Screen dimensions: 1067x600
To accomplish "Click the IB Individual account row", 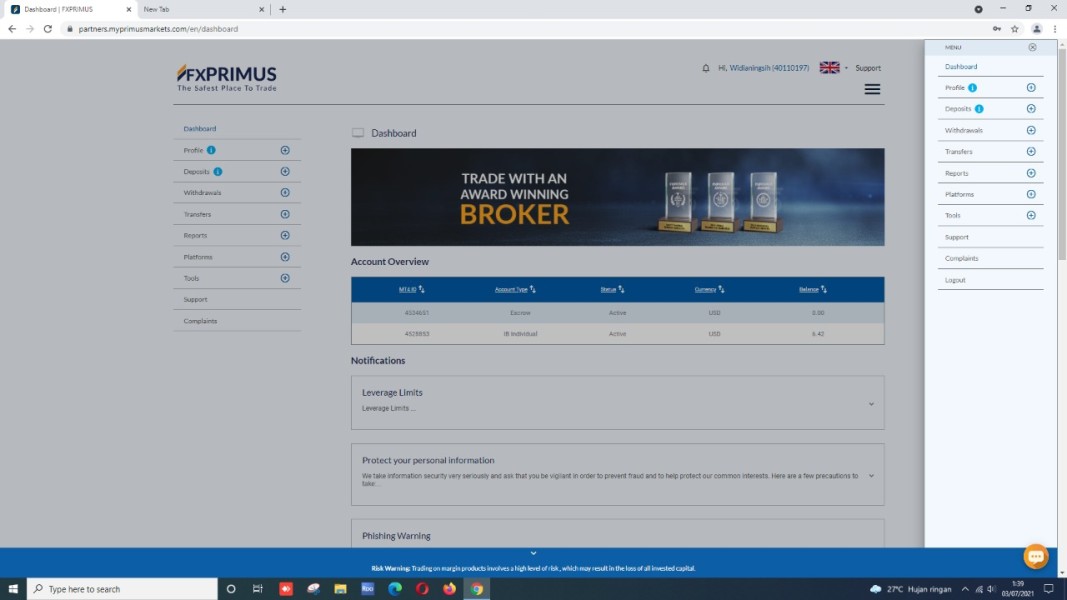I will pyautogui.click(x=617, y=334).
